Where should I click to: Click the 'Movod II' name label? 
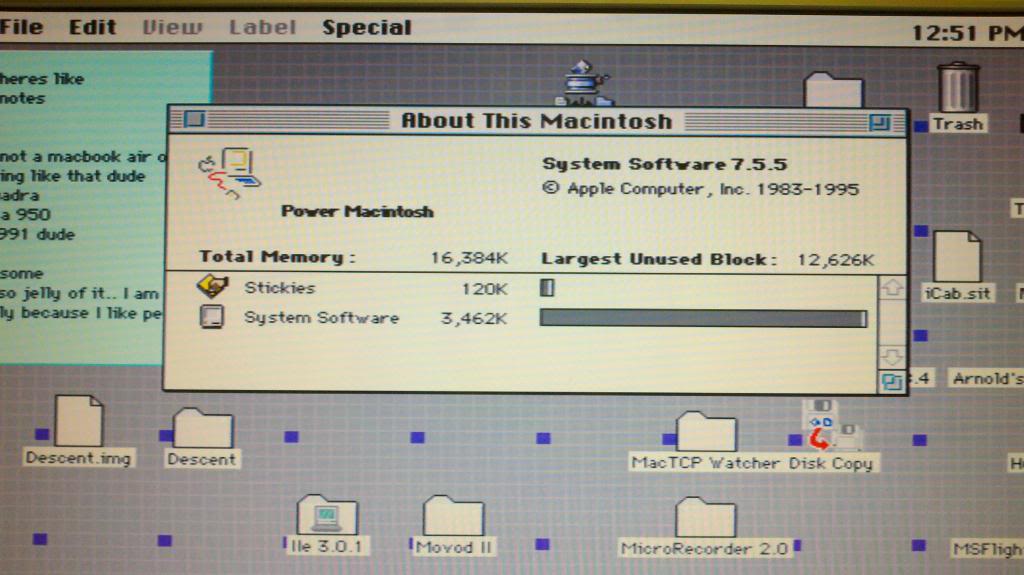(x=453, y=547)
